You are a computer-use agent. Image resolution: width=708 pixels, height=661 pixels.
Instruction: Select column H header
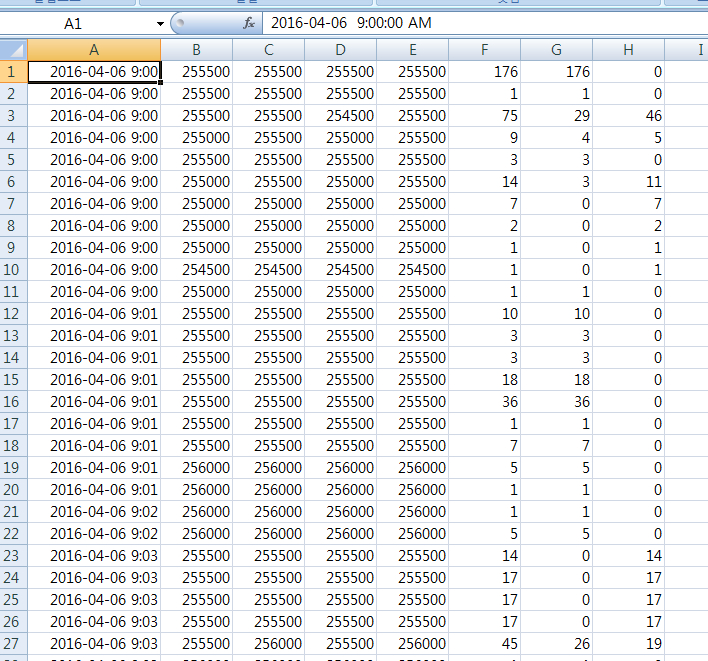click(628, 49)
